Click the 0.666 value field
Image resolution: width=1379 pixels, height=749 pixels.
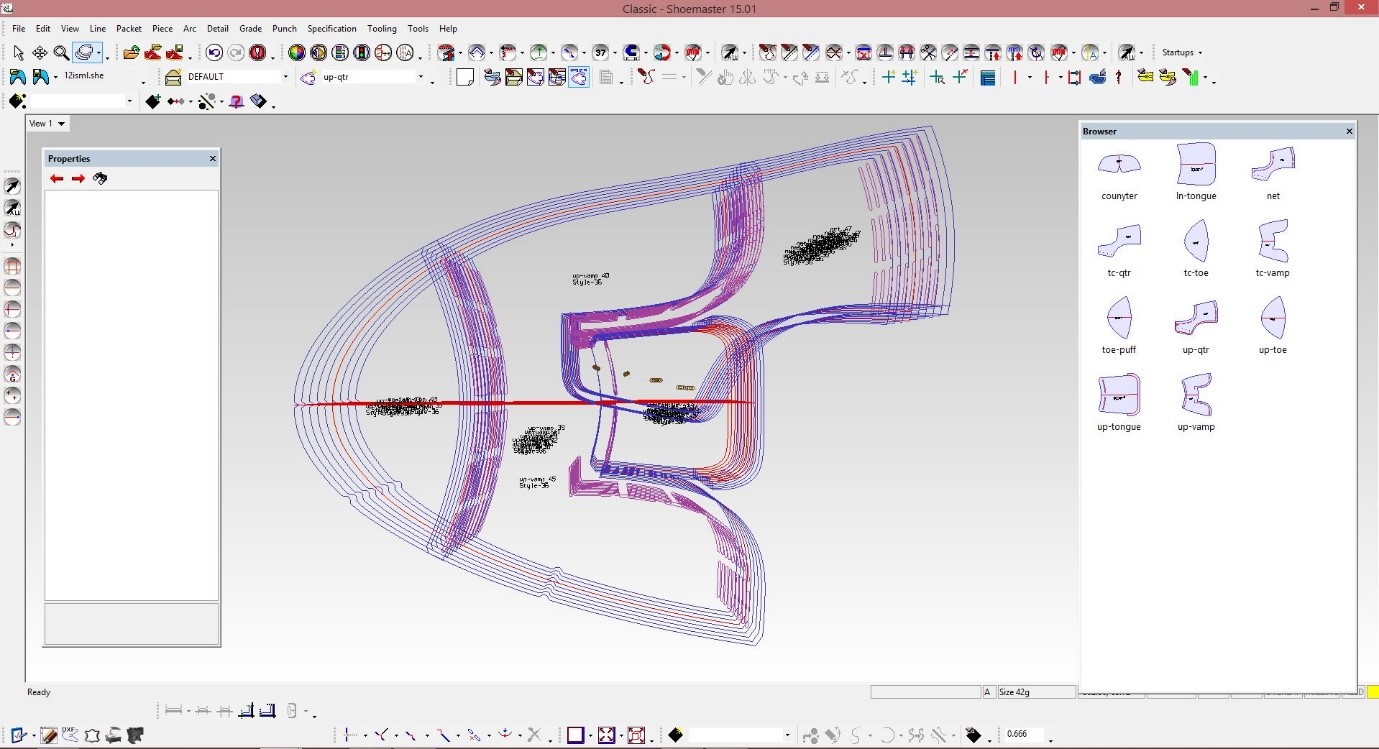pos(1023,735)
